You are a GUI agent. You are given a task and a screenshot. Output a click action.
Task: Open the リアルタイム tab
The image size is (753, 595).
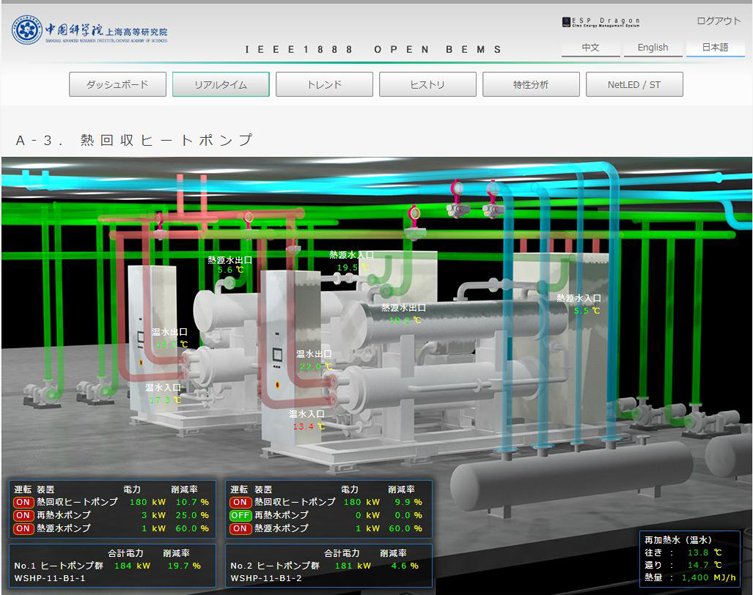click(x=221, y=85)
